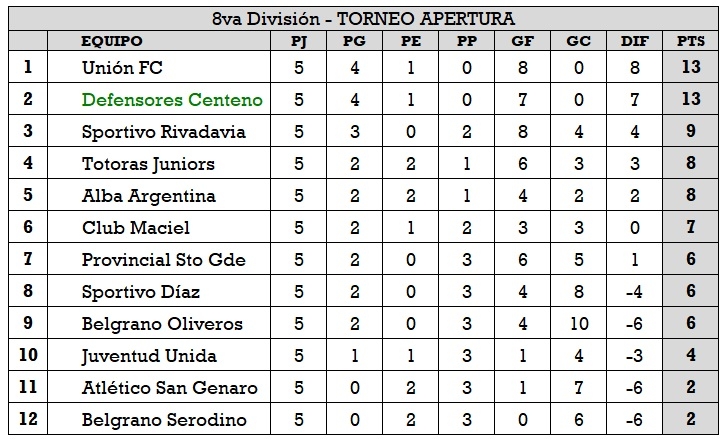Select the Sportivo Rivadavia team cell
Screen dimensions: 727x440
(161, 132)
